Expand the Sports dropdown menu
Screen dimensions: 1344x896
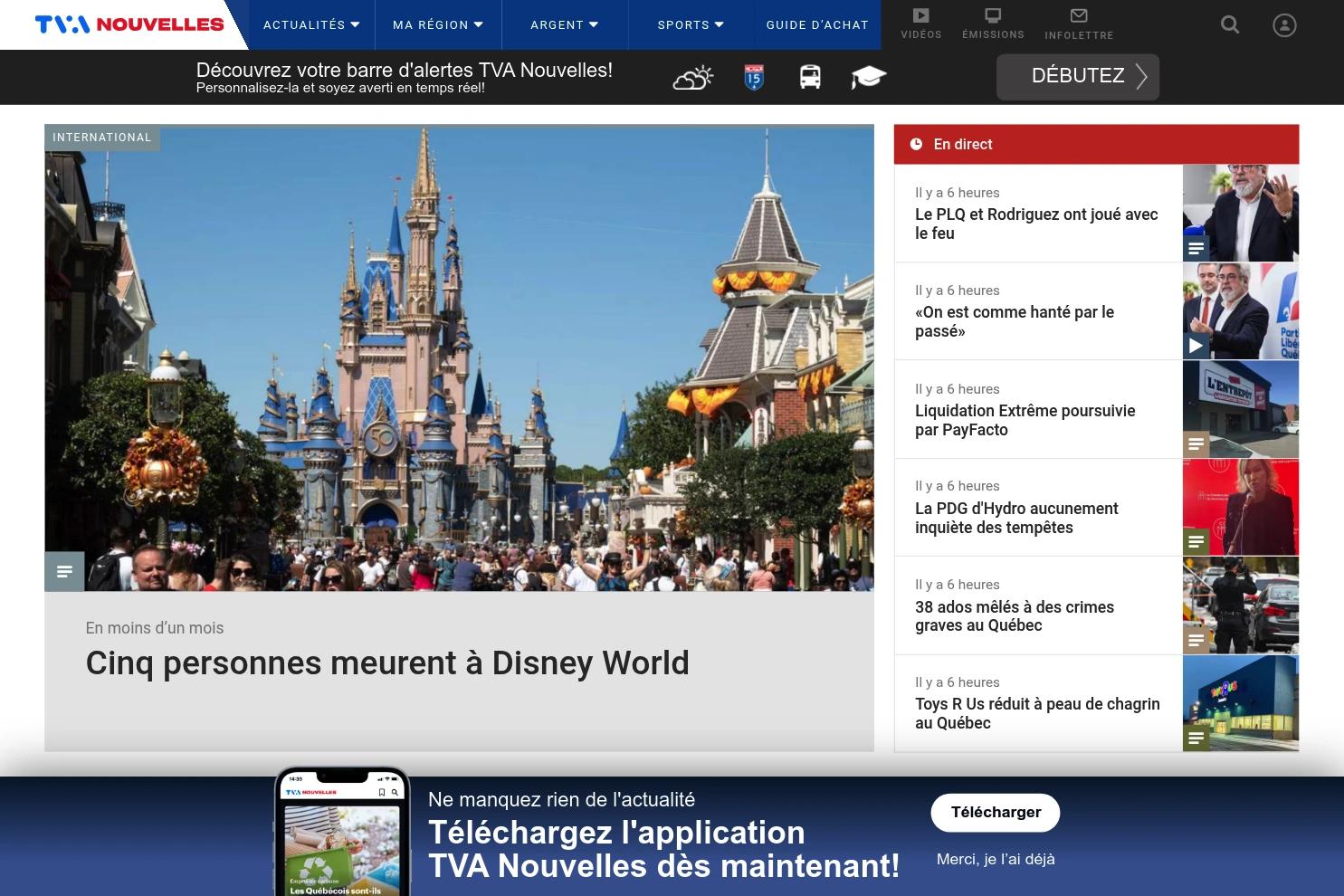(691, 25)
